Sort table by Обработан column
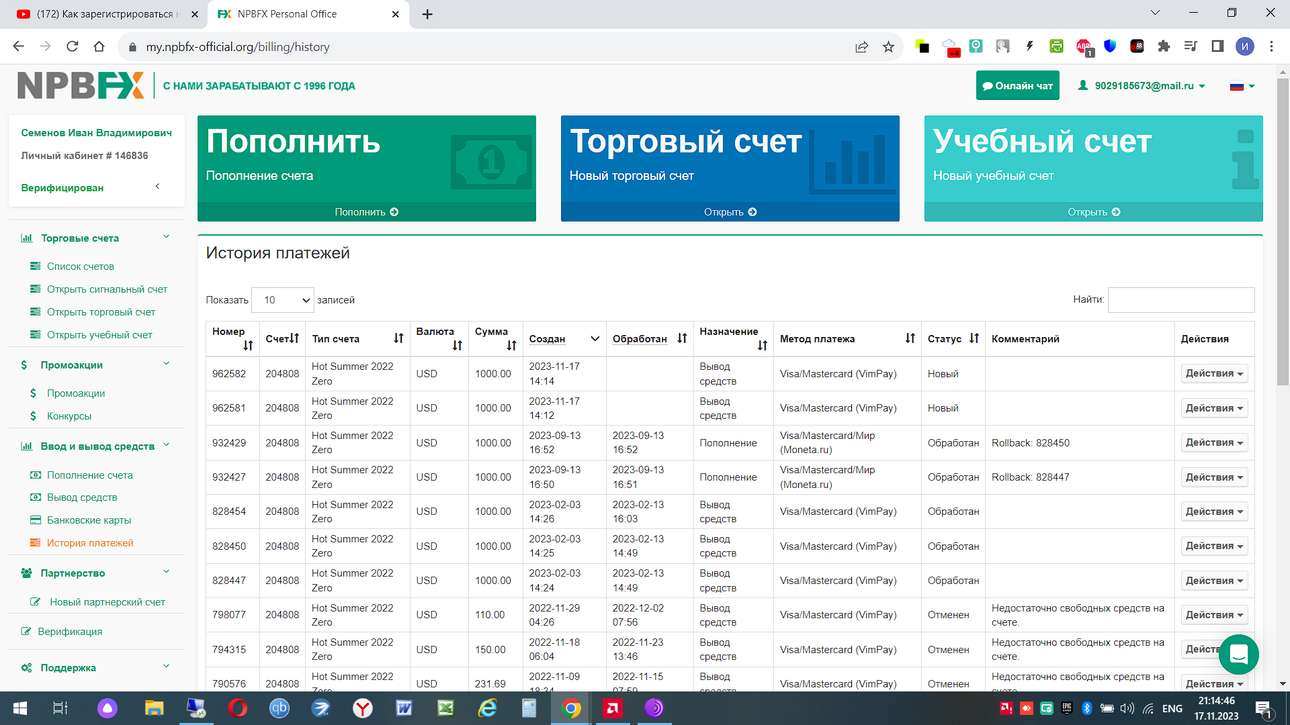 (x=650, y=339)
